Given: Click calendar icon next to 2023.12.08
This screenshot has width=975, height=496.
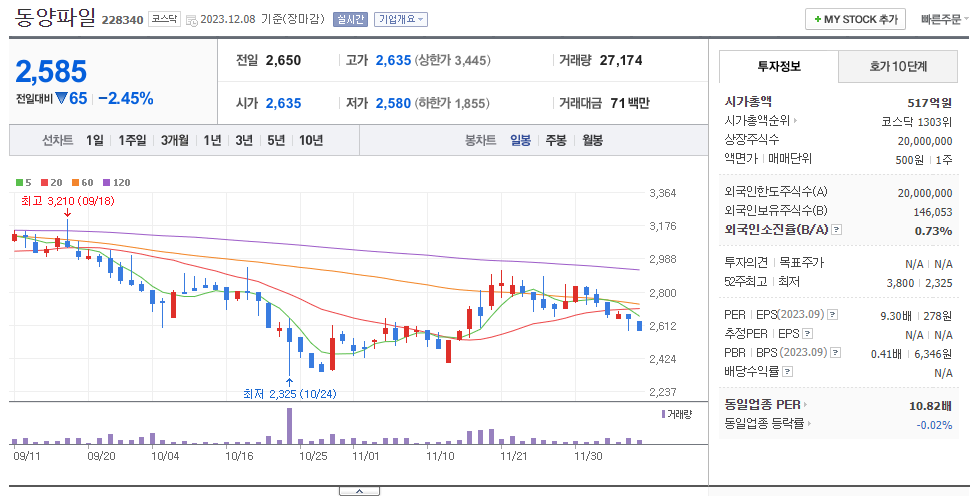Looking at the screenshot, I should coord(192,20).
